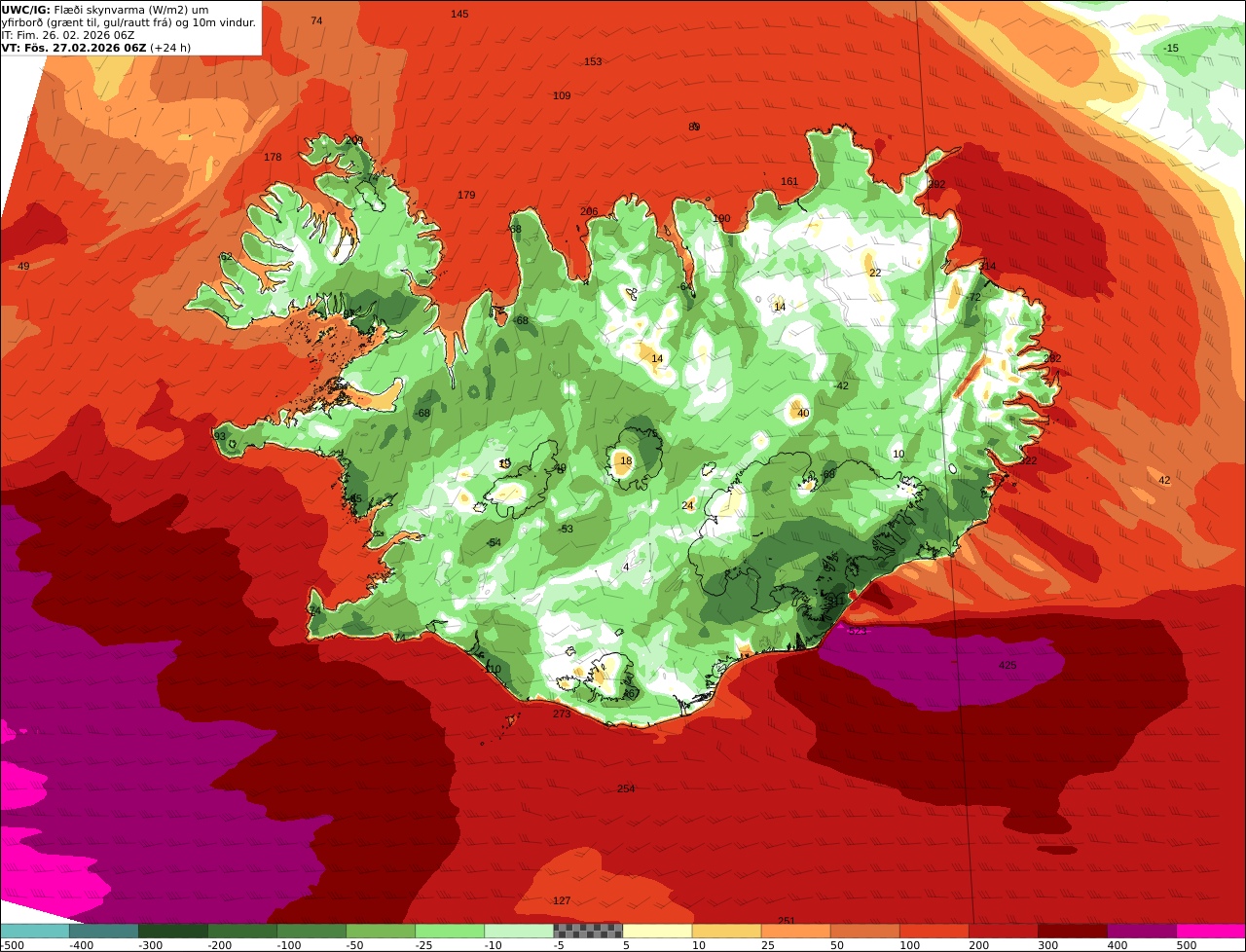Pick the pale green swatch between -10 and -5
Image resolution: width=1246 pixels, height=952 pixels.
518,931
